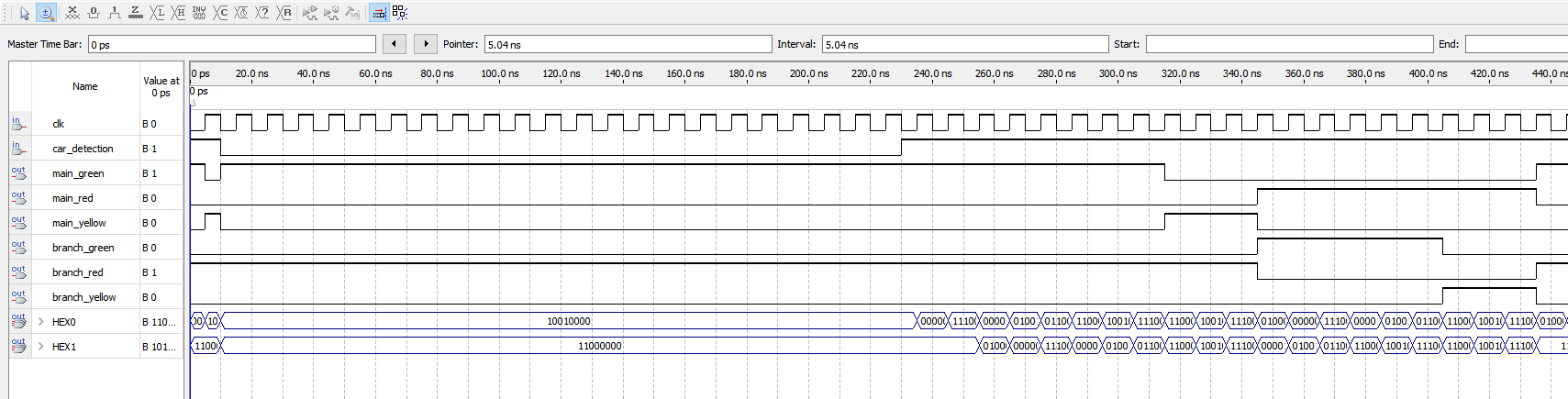Click the 300.0 ns mark on time ruler
The height and width of the screenshot is (399, 1568).
(x=1118, y=73)
